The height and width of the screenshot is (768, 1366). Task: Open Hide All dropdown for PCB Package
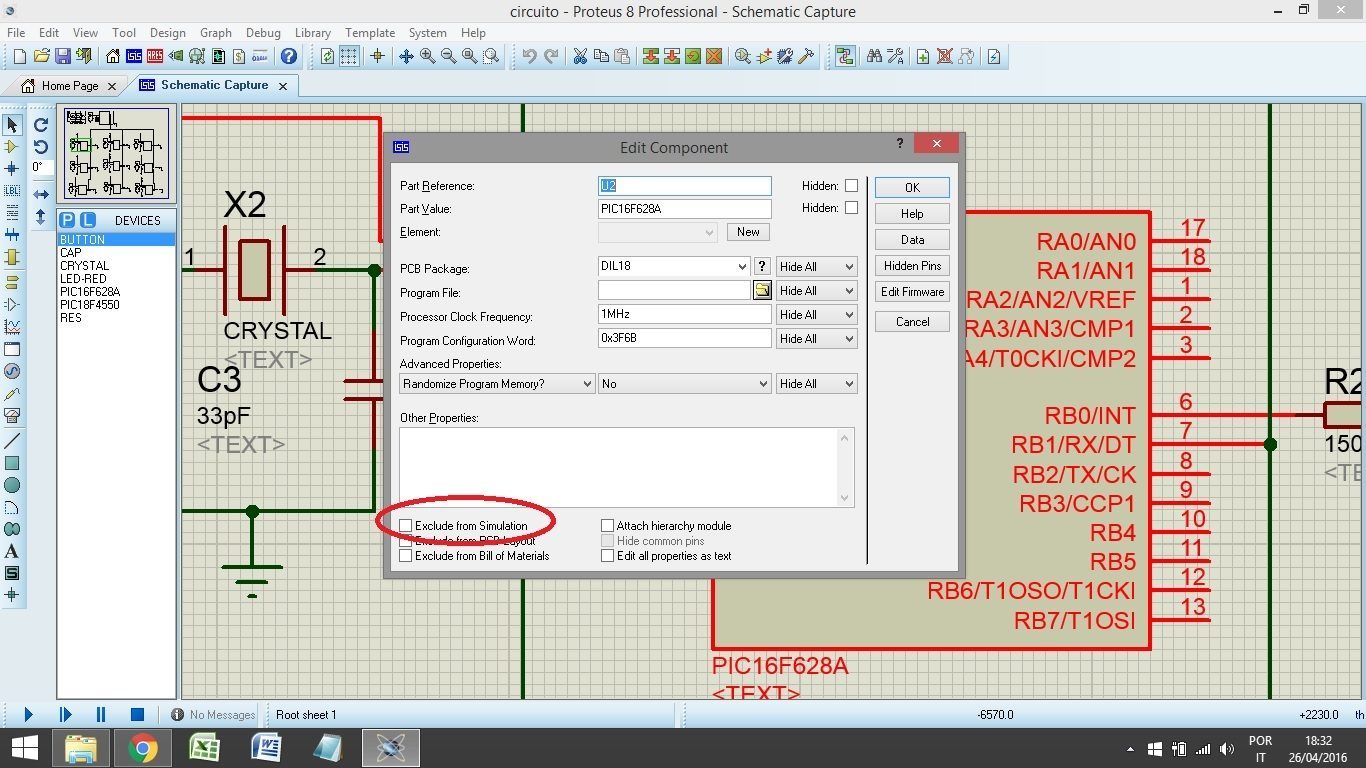point(817,266)
